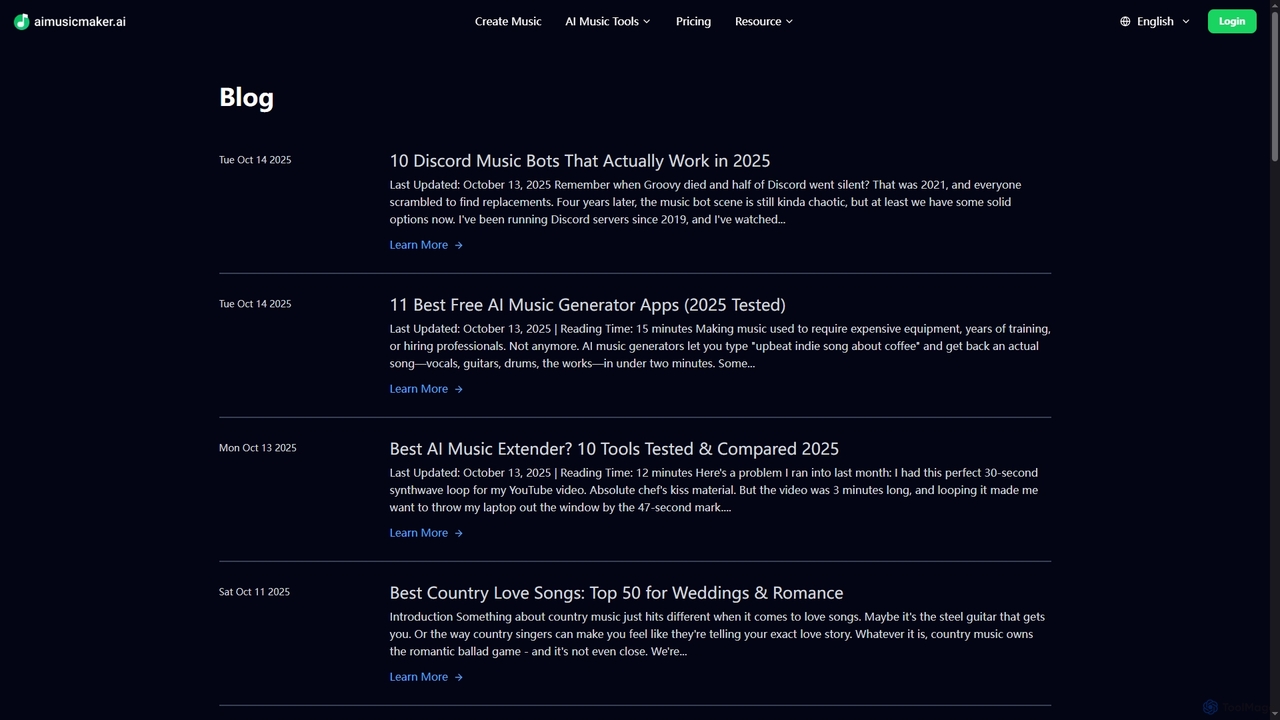Open the Create Music menu item
This screenshot has height=720, width=1280.
point(508,21)
